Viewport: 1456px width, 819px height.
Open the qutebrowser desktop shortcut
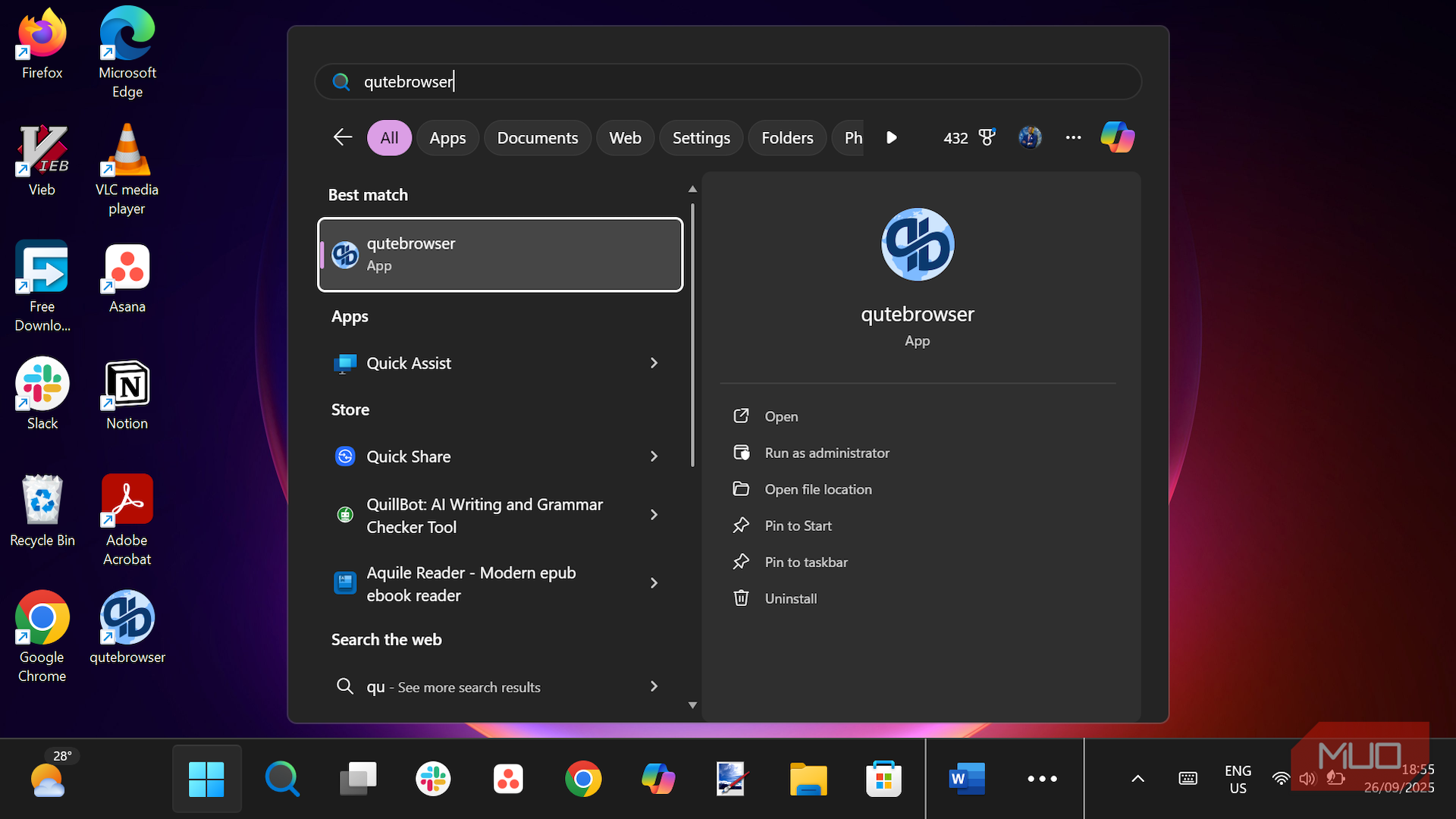coord(127,627)
